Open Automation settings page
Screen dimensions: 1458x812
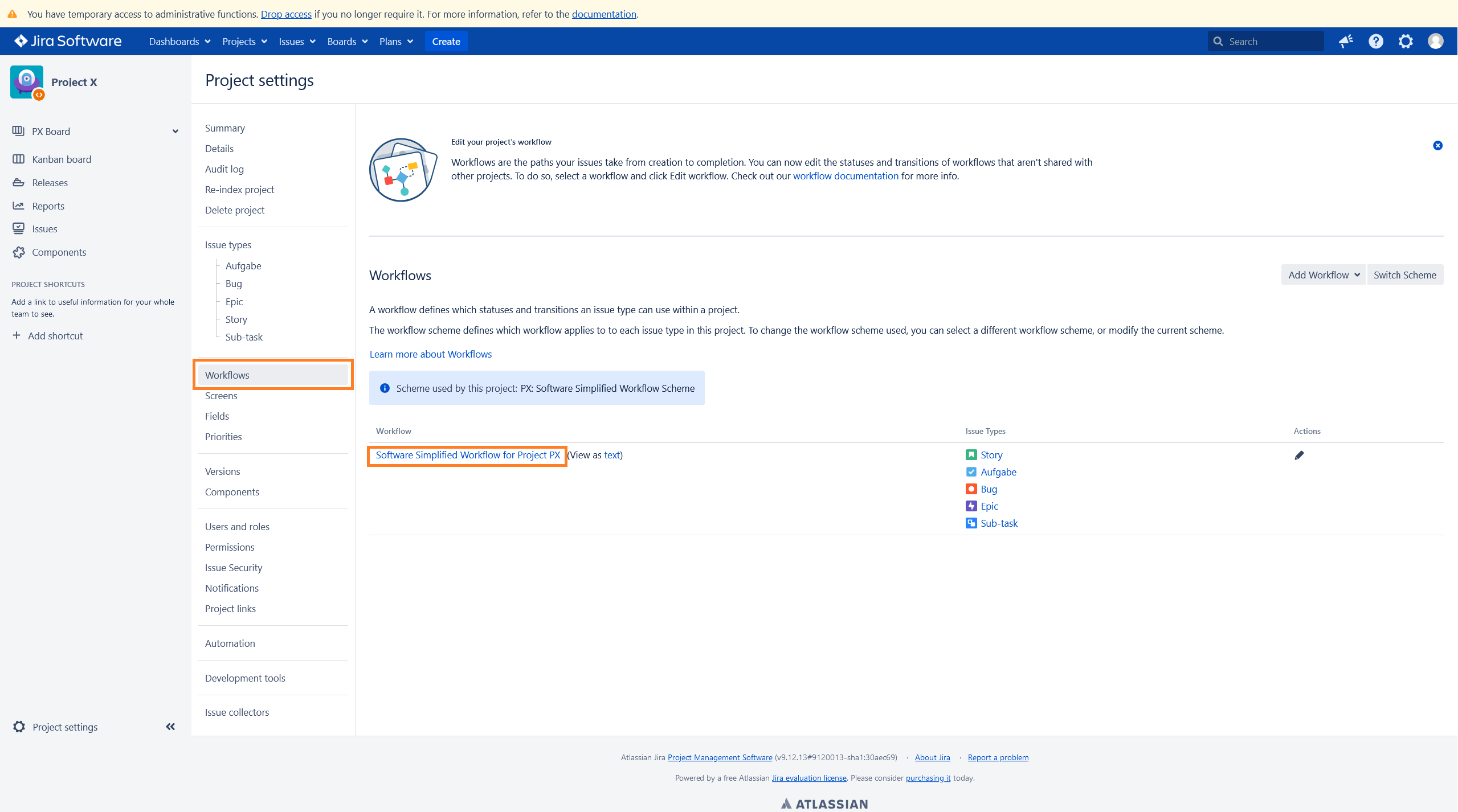[230, 643]
